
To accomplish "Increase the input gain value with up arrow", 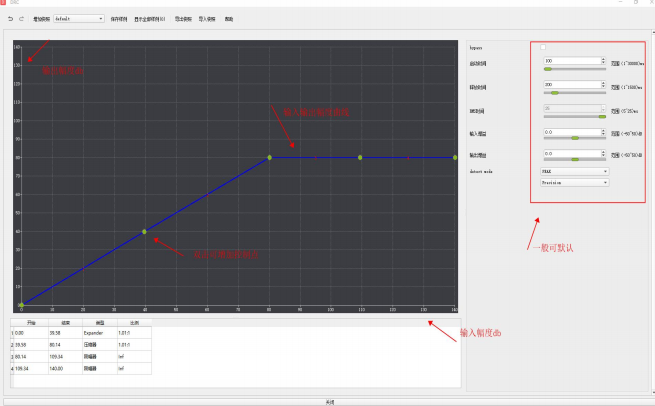I will click(x=603, y=130).
